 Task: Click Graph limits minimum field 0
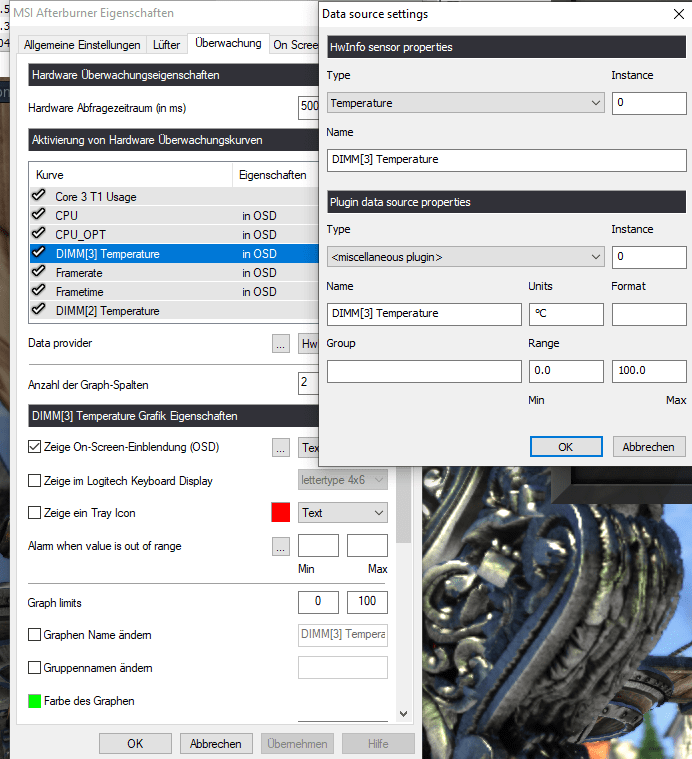[318, 602]
